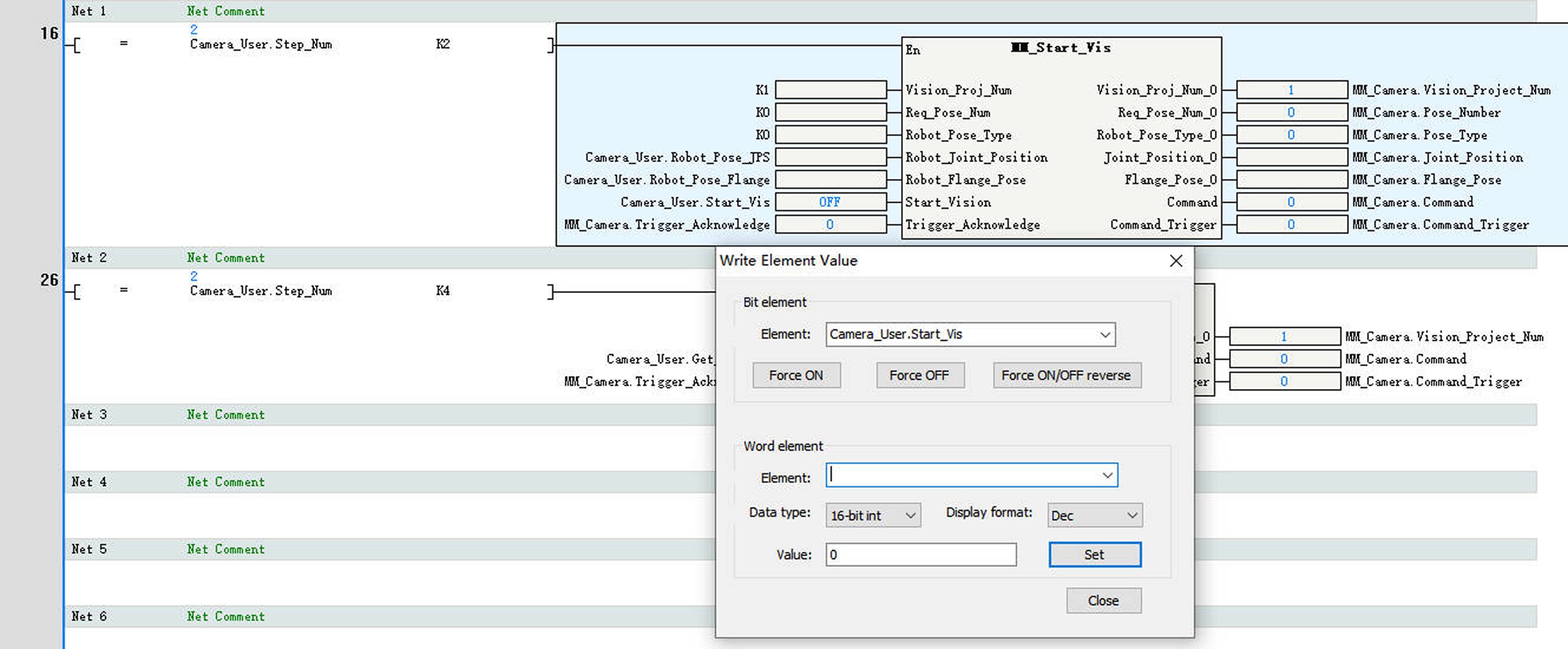Click the Word element text field
This screenshot has width=1568, height=649.
coord(962,476)
